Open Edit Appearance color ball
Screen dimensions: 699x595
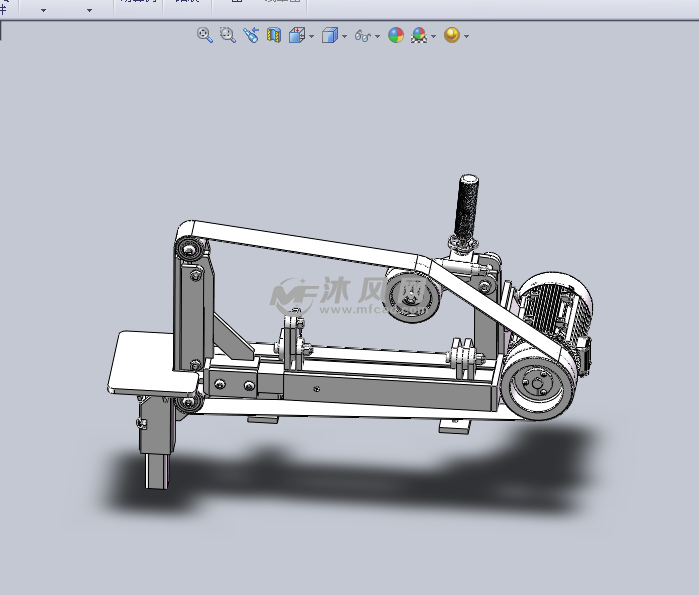coord(396,35)
